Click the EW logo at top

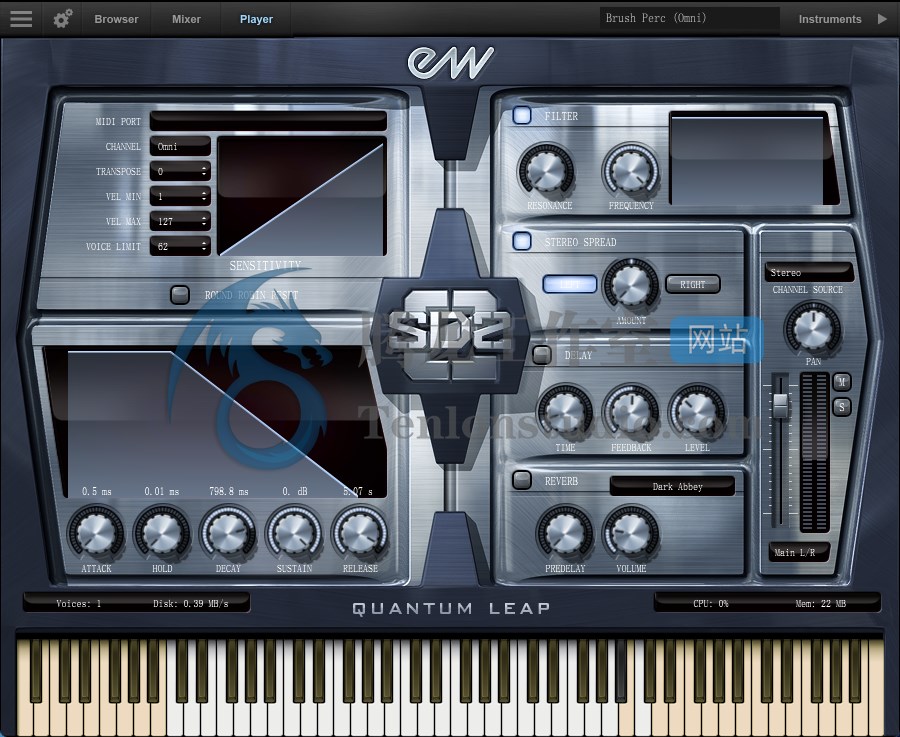click(x=451, y=61)
